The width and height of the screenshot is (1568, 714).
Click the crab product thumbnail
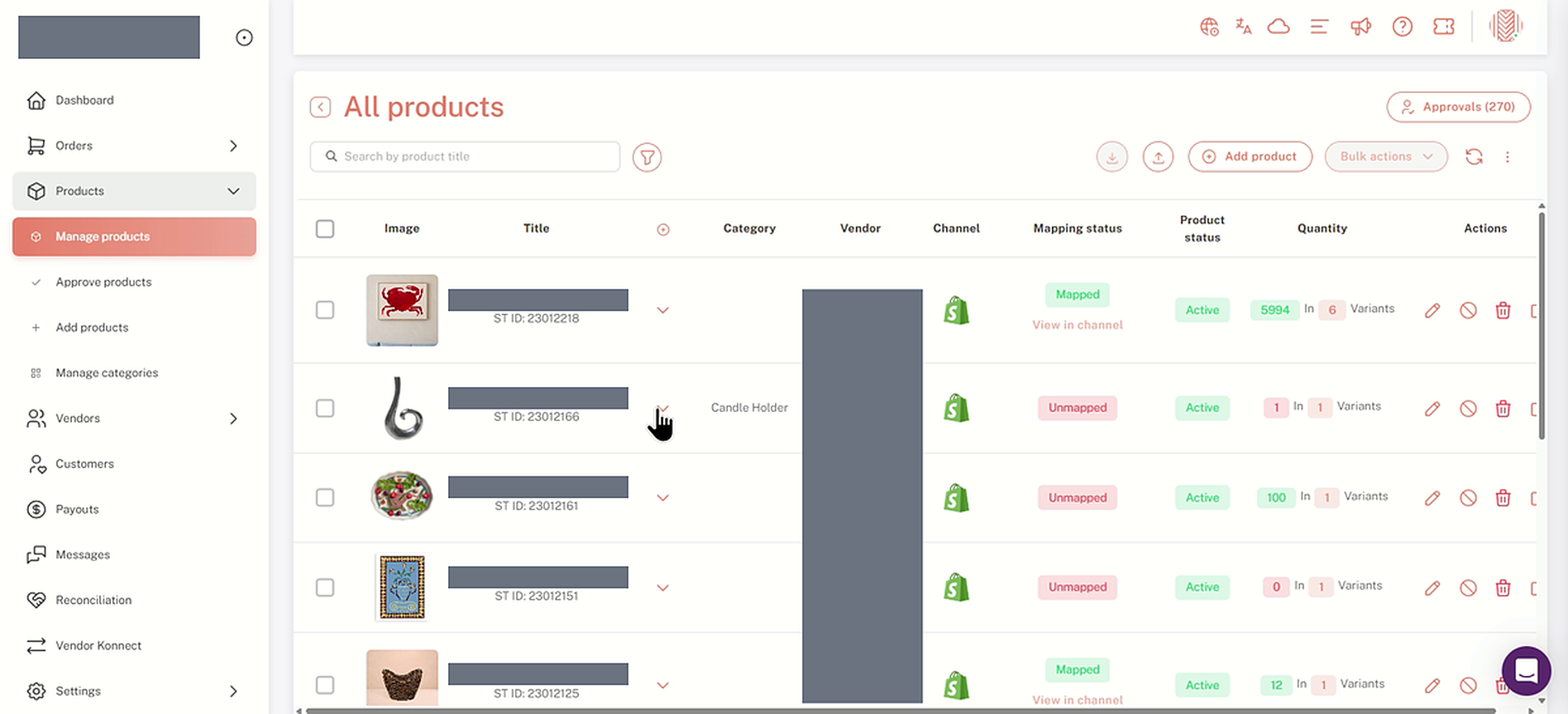tap(402, 310)
